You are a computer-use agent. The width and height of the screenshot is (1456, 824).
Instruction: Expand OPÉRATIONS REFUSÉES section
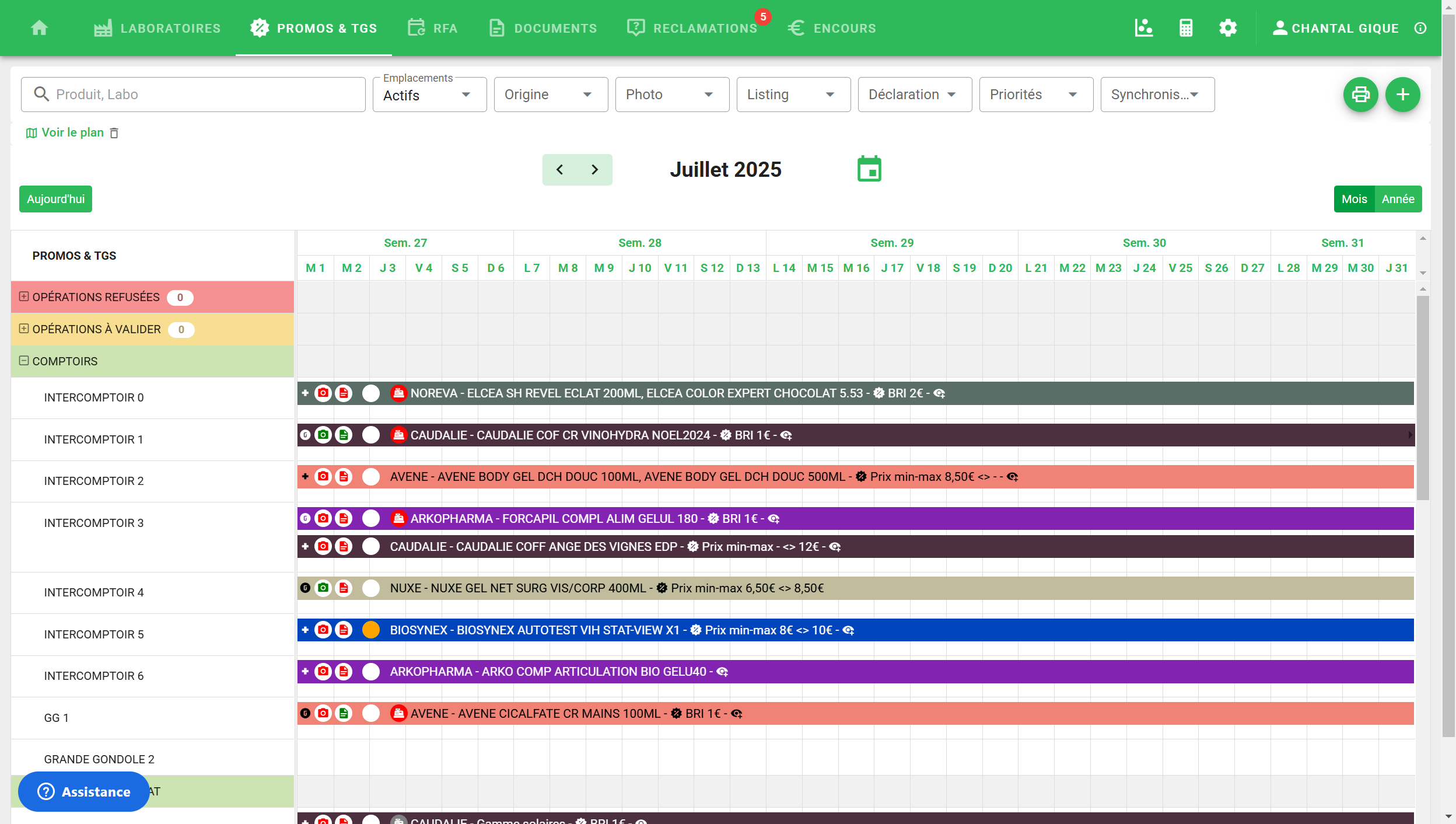[24, 296]
